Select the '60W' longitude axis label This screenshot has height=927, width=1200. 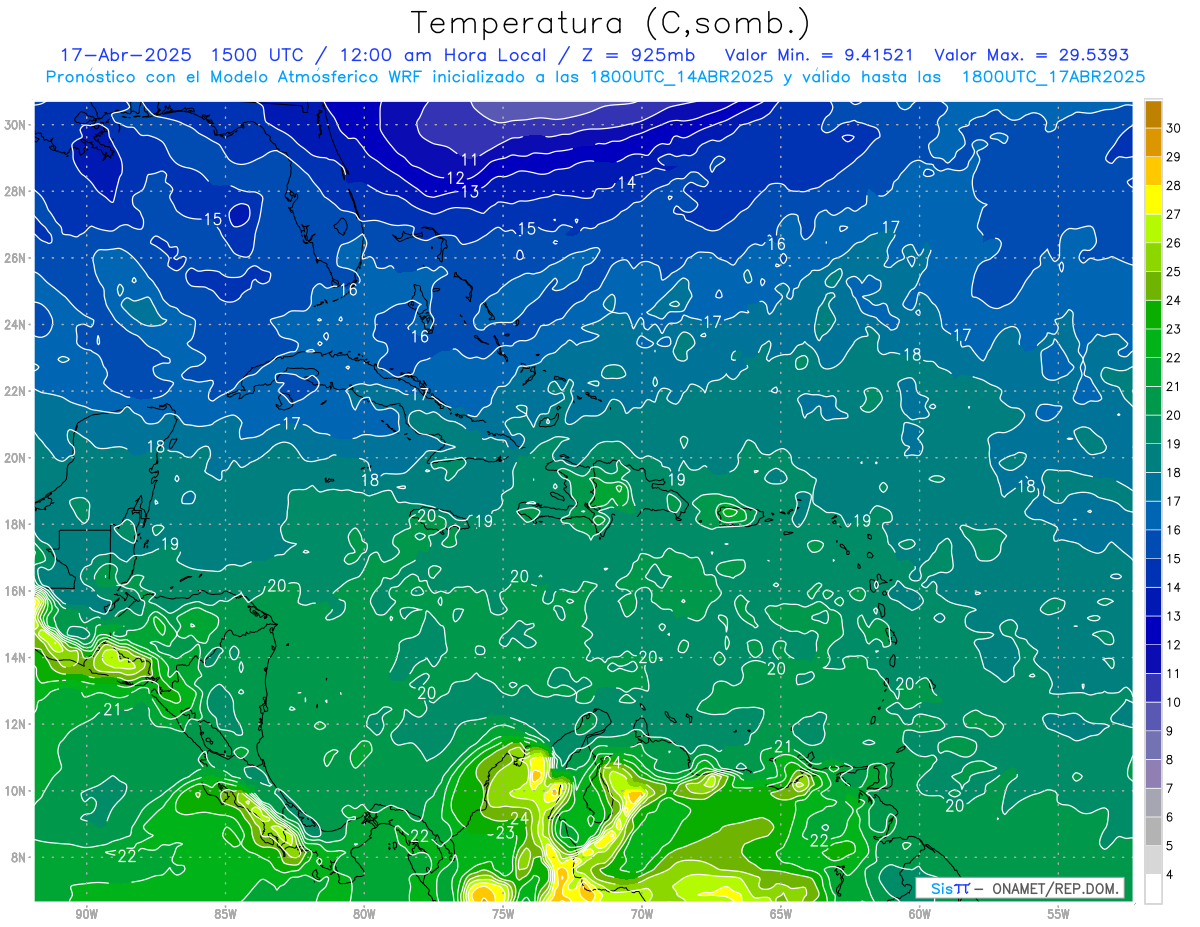click(x=920, y=914)
